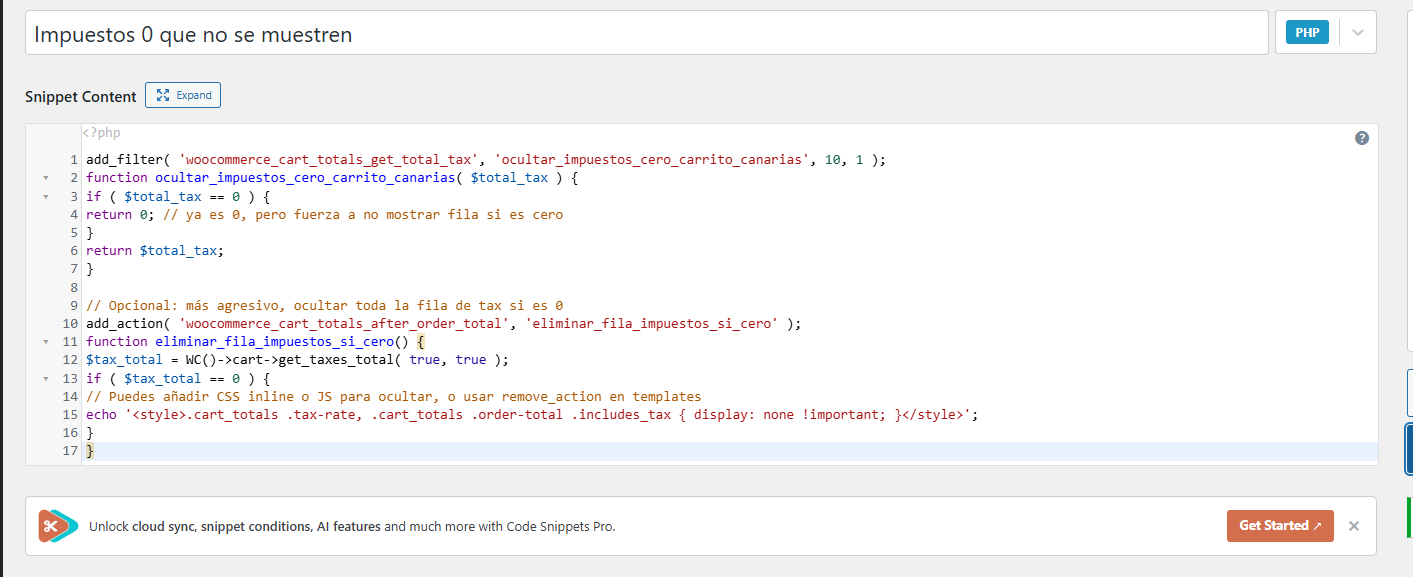Dismiss the Code Snippets Pro banner

tap(1353, 526)
